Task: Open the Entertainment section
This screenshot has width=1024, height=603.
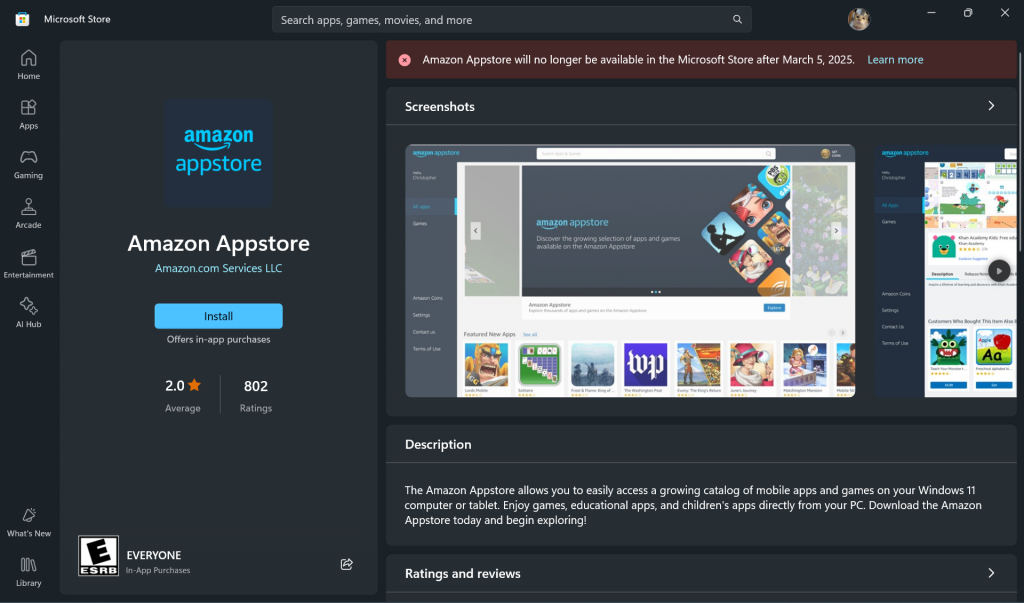Action: 28,263
